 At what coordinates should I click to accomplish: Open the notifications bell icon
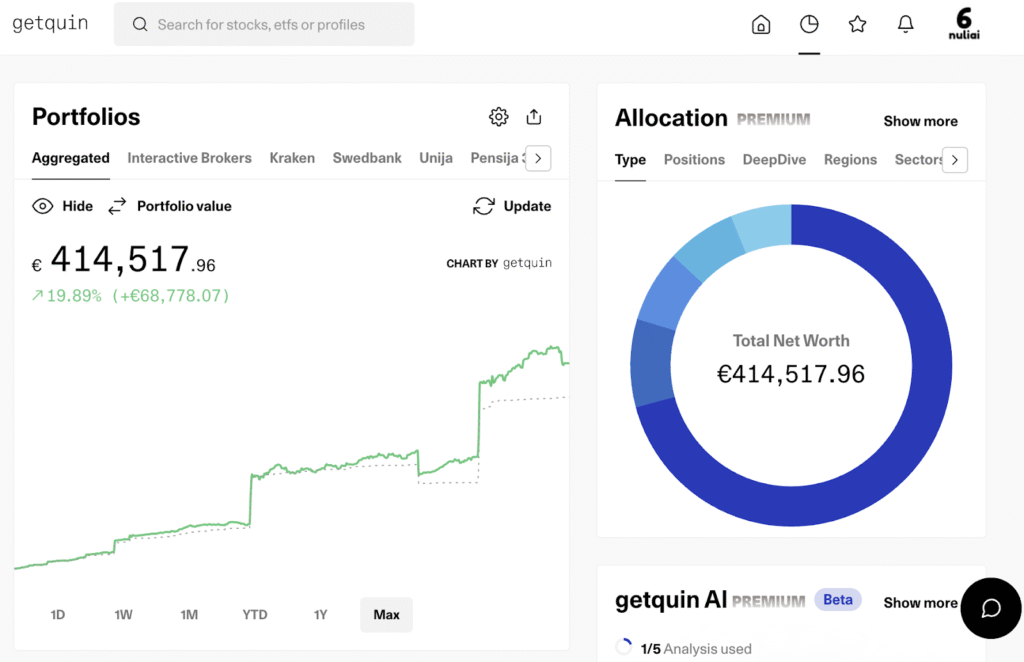[905, 25]
